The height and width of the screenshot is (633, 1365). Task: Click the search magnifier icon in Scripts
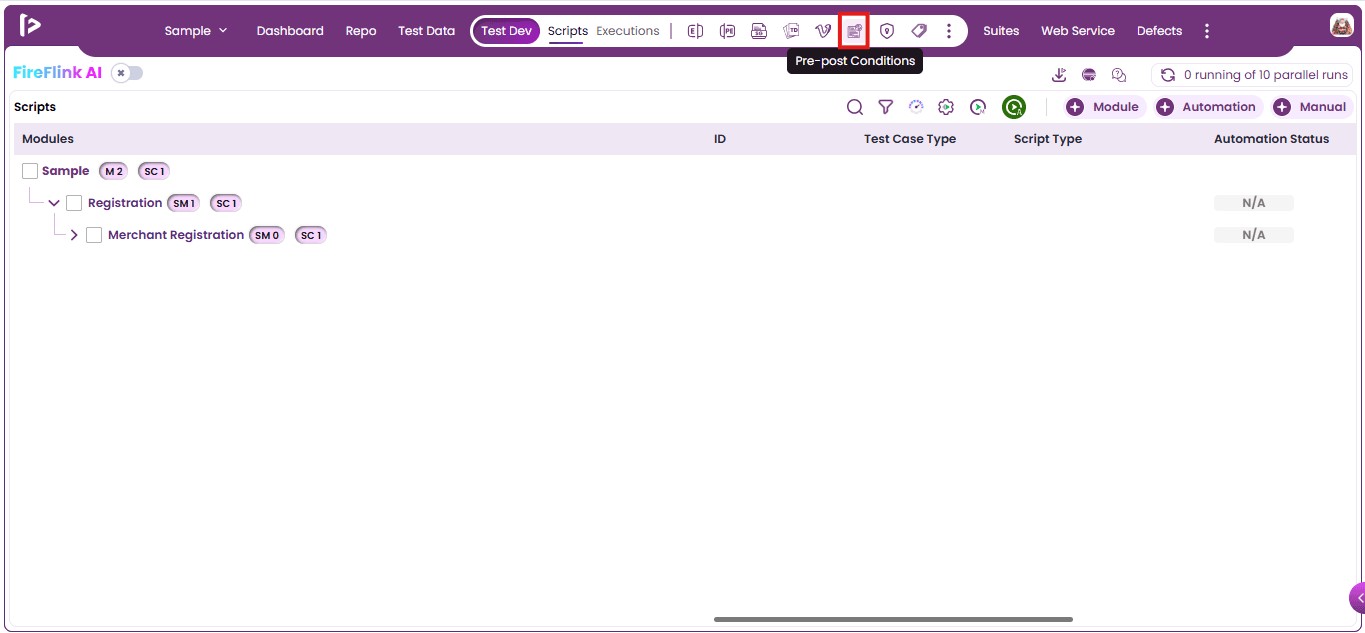pos(855,107)
